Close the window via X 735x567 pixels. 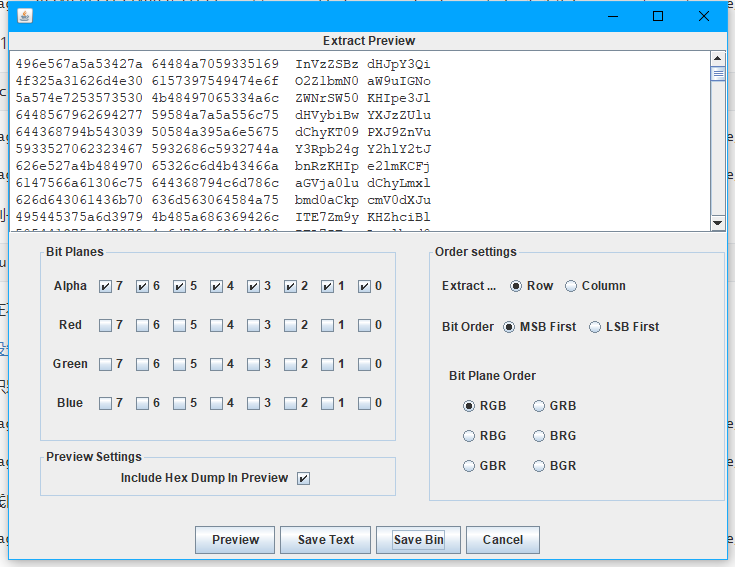pos(704,16)
